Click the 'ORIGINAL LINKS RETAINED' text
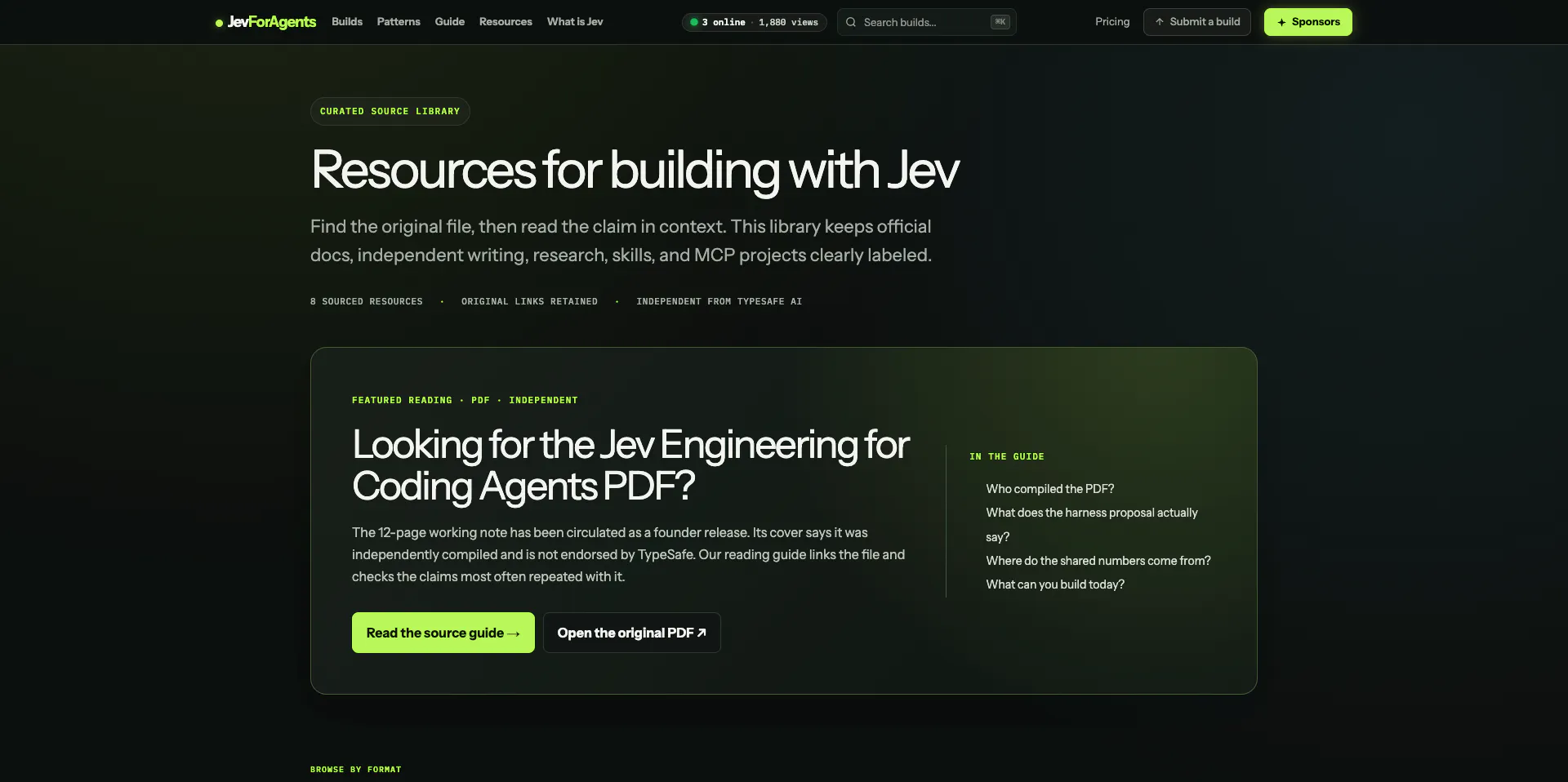The height and width of the screenshot is (782, 1568). [529, 301]
